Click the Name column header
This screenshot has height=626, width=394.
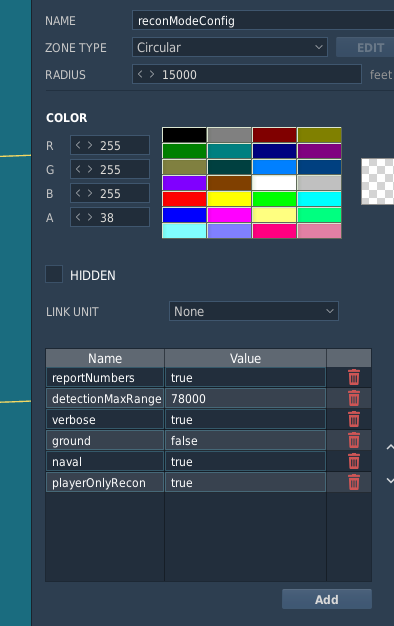[105, 358]
